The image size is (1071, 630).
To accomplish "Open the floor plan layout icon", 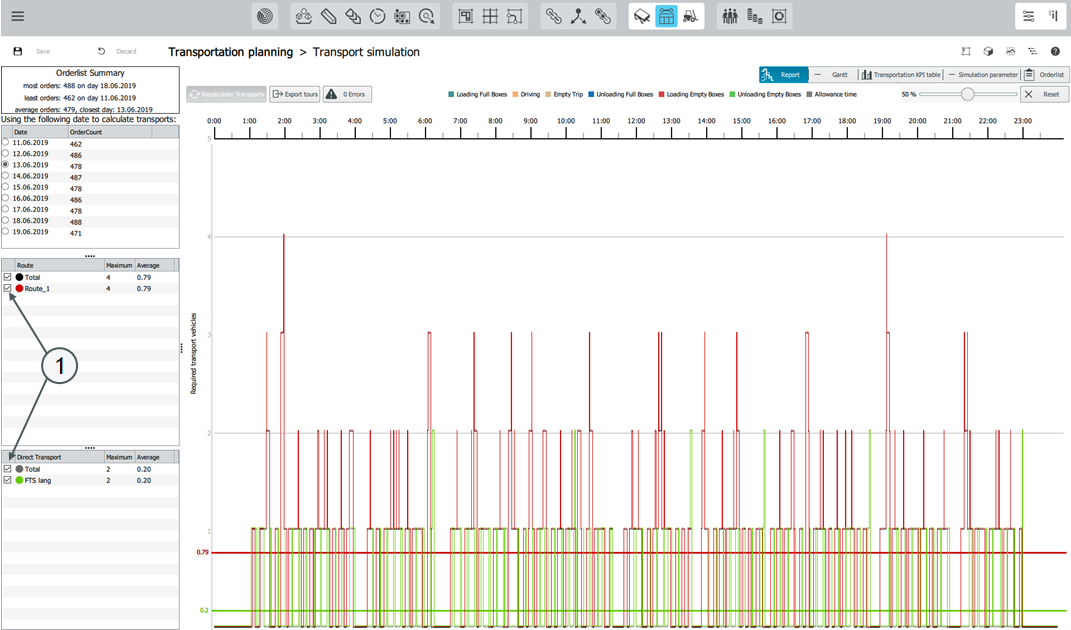I will [466, 16].
